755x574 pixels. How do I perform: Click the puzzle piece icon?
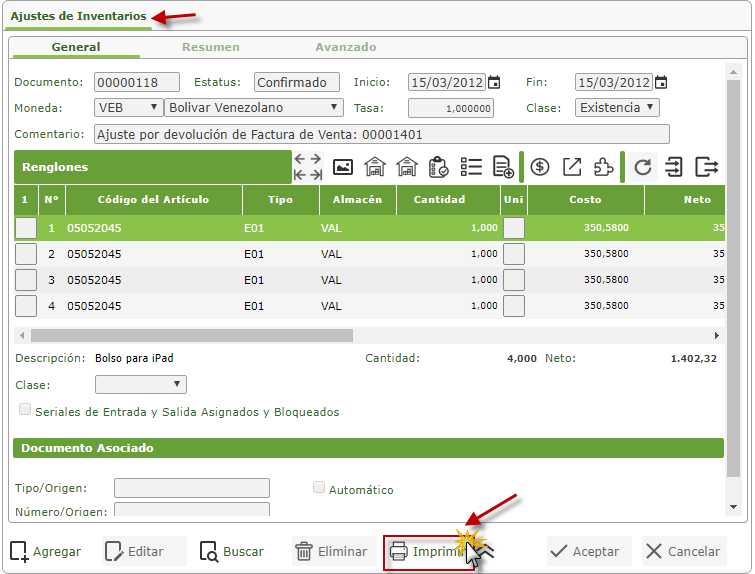point(604,167)
